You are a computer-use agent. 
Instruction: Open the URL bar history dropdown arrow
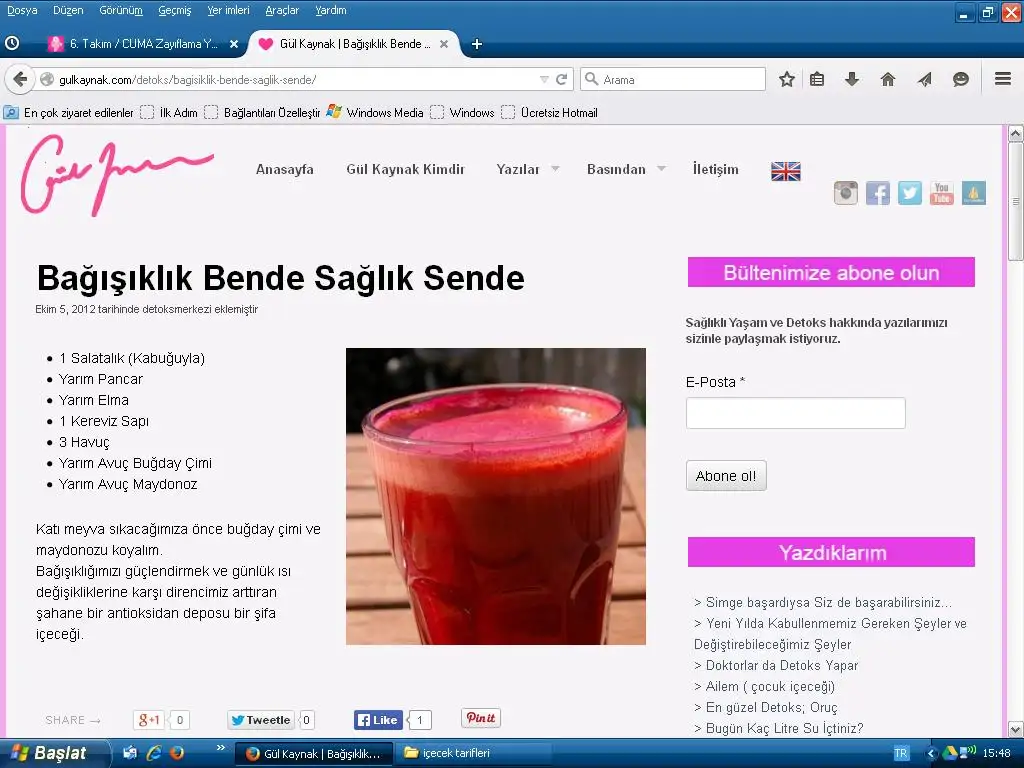(x=544, y=79)
